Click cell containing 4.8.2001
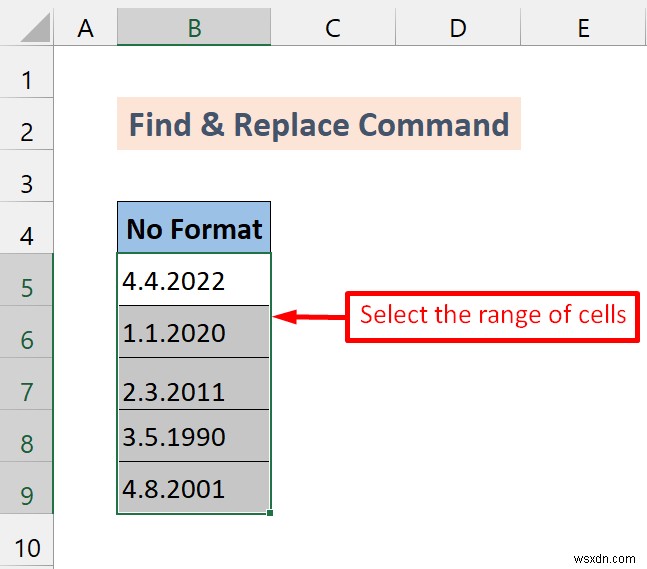 (x=194, y=488)
